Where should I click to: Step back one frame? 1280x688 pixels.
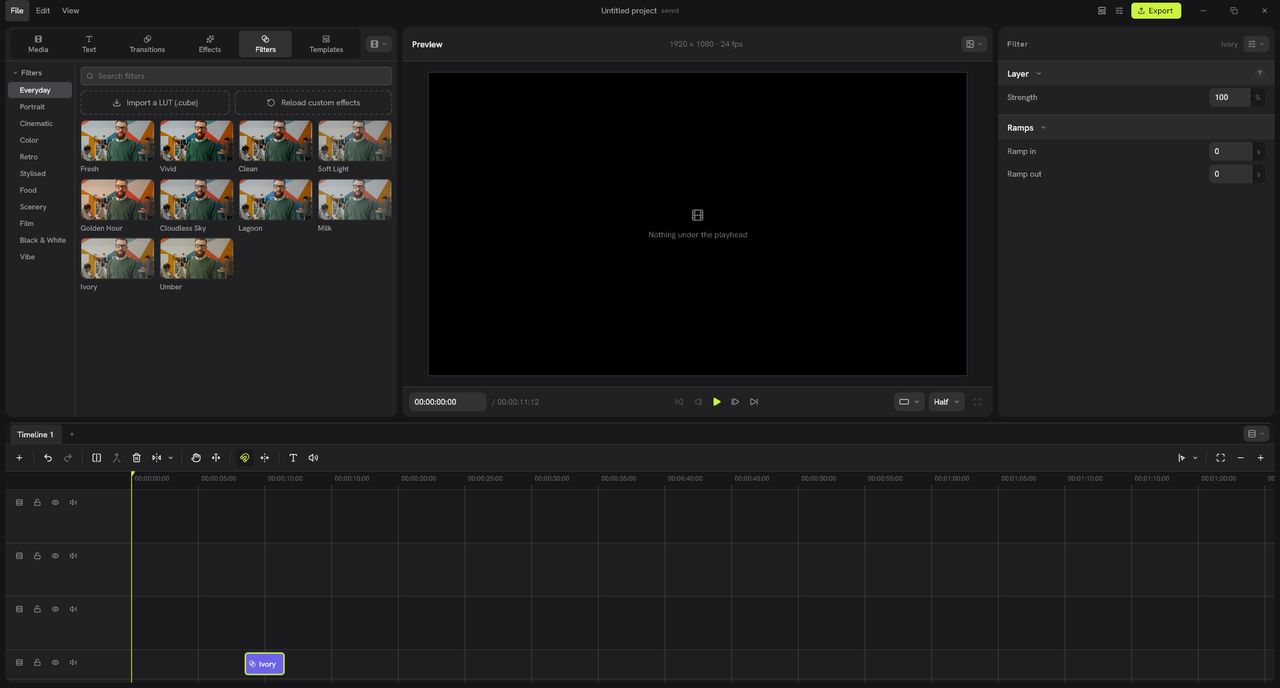click(x=698, y=402)
